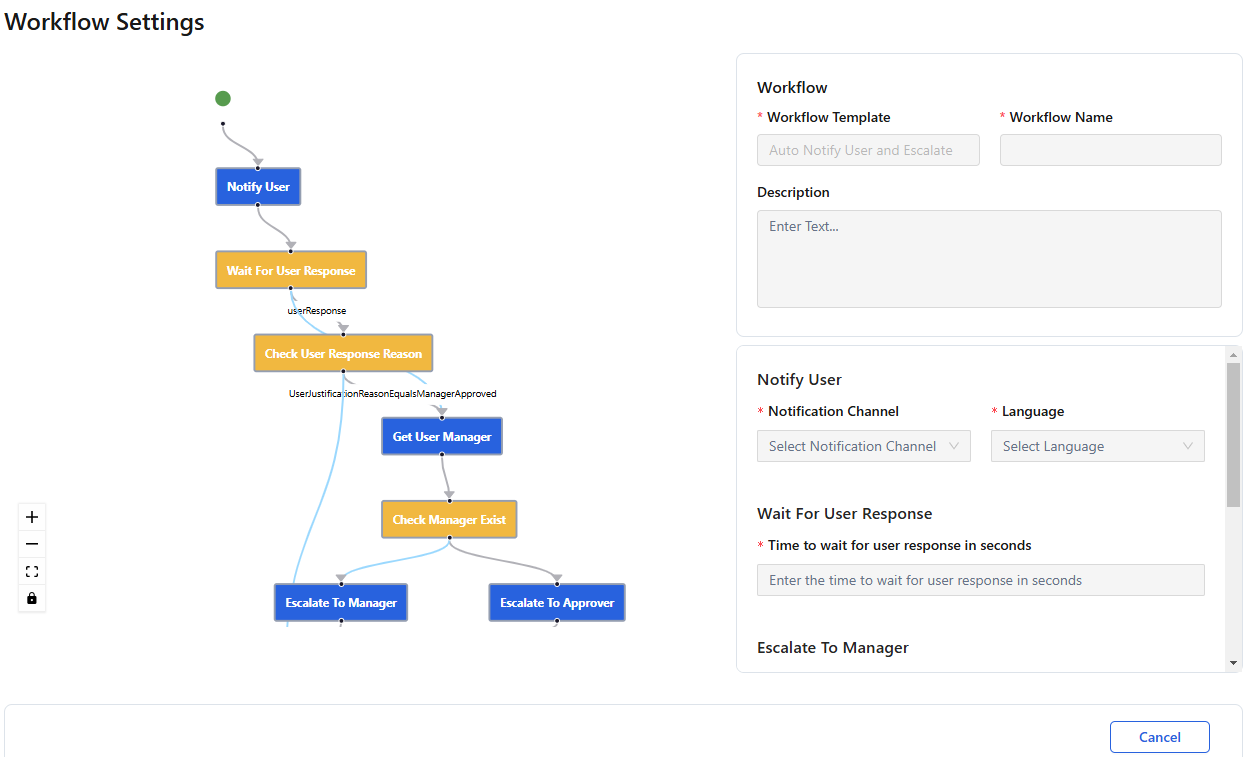This screenshot has width=1247, height=757.
Task: Click the green start node circle
Action: tap(223, 98)
